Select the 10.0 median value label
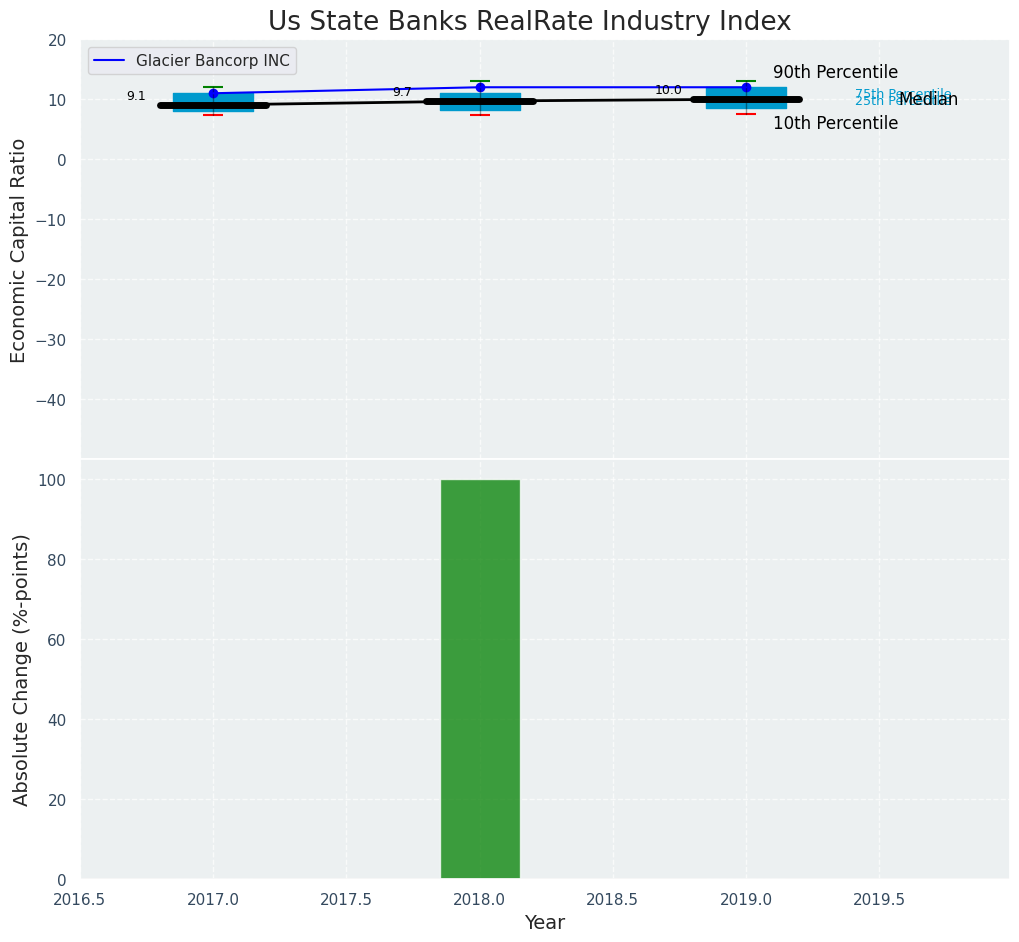1019x942 pixels. (668, 91)
